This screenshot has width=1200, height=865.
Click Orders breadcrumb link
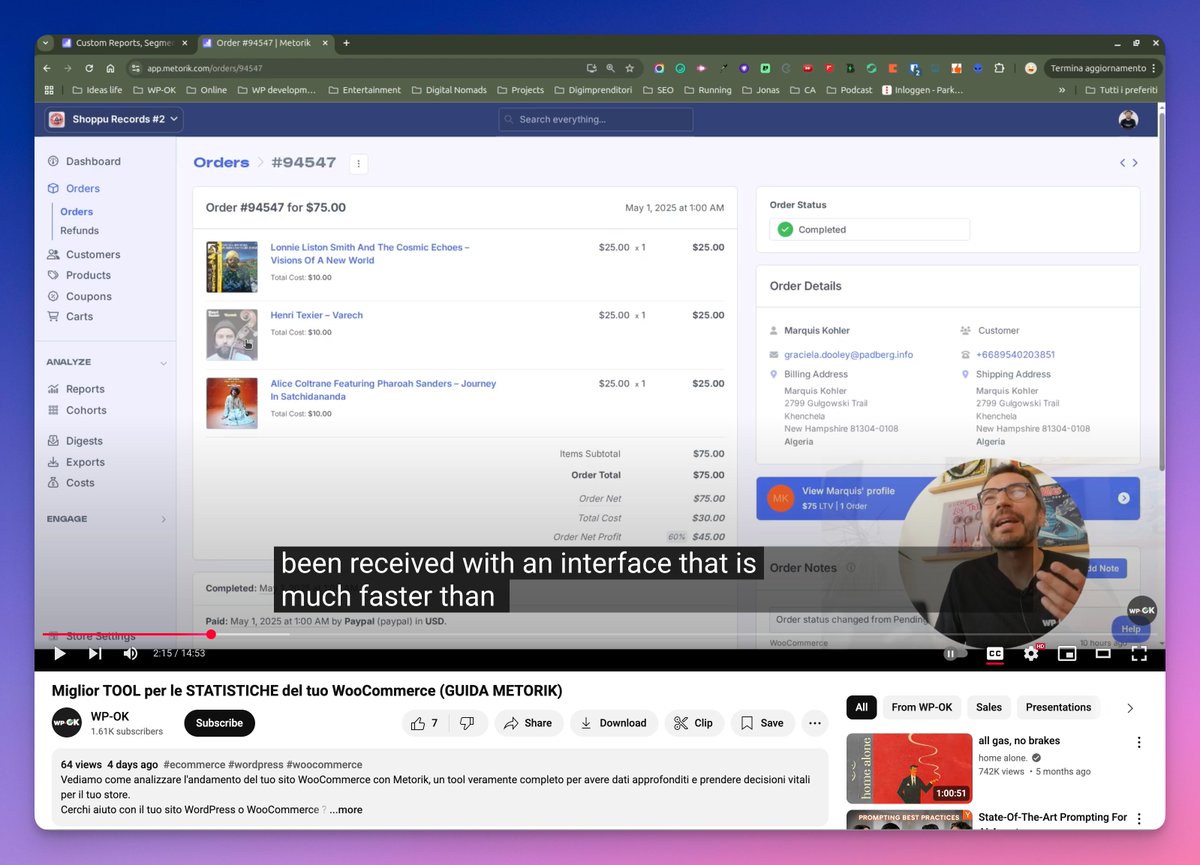221,162
